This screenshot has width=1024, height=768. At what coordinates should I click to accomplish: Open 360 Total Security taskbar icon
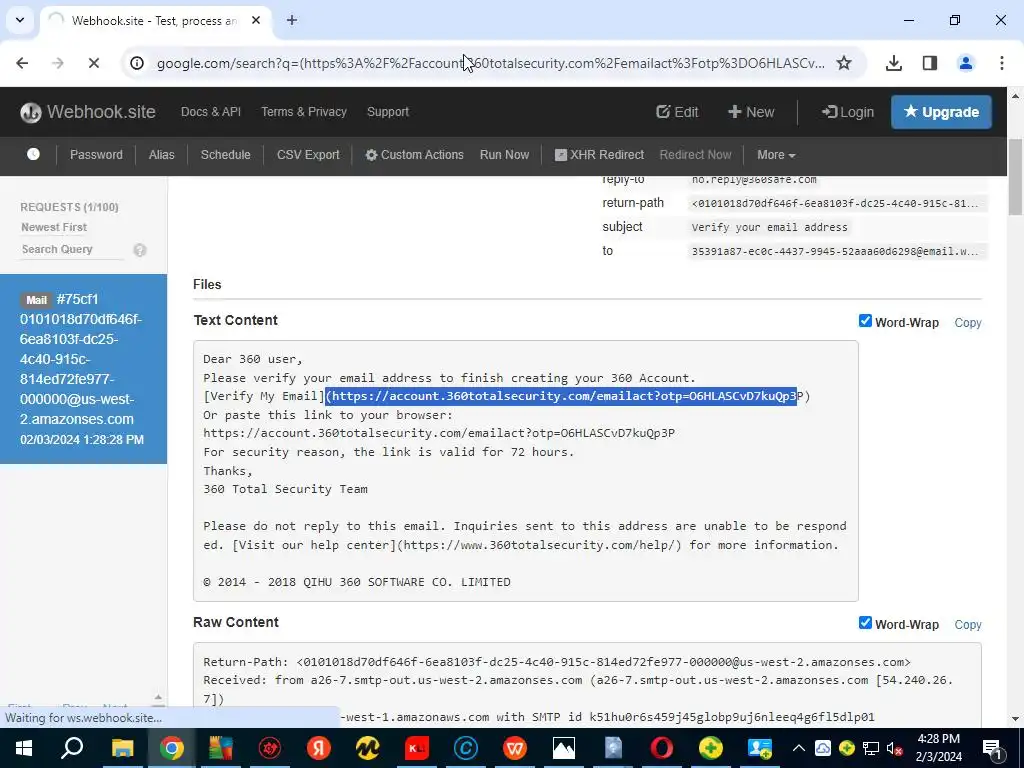pyautogui.click(x=711, y=748)
